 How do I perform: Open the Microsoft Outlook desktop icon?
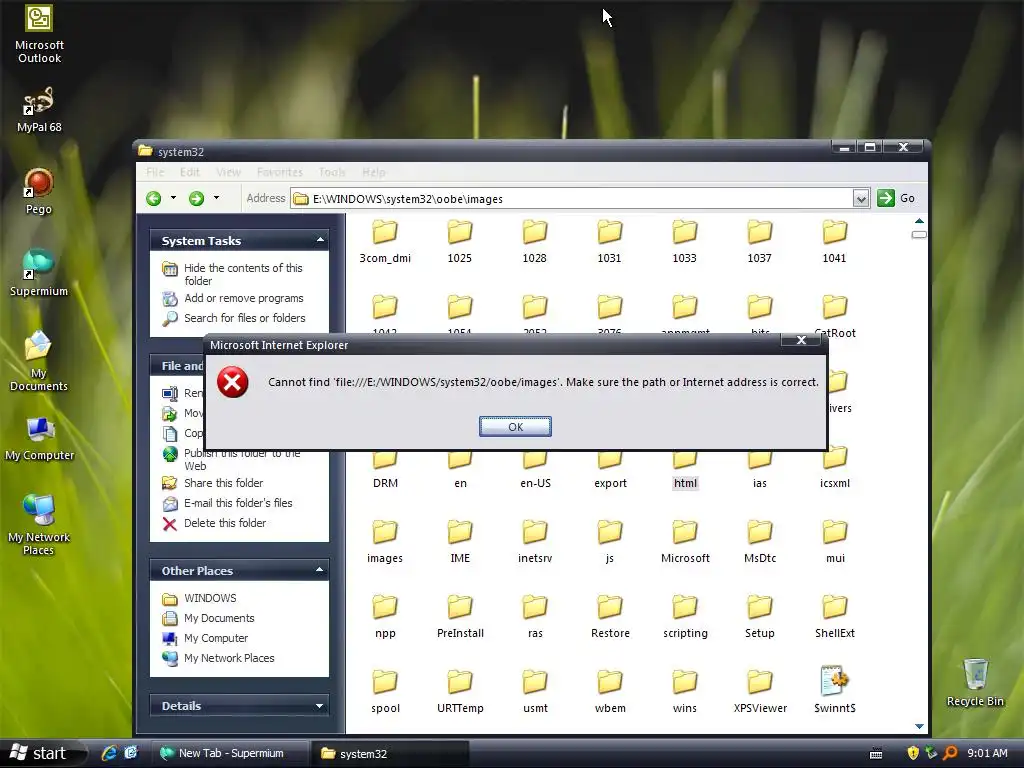(39, 34)
